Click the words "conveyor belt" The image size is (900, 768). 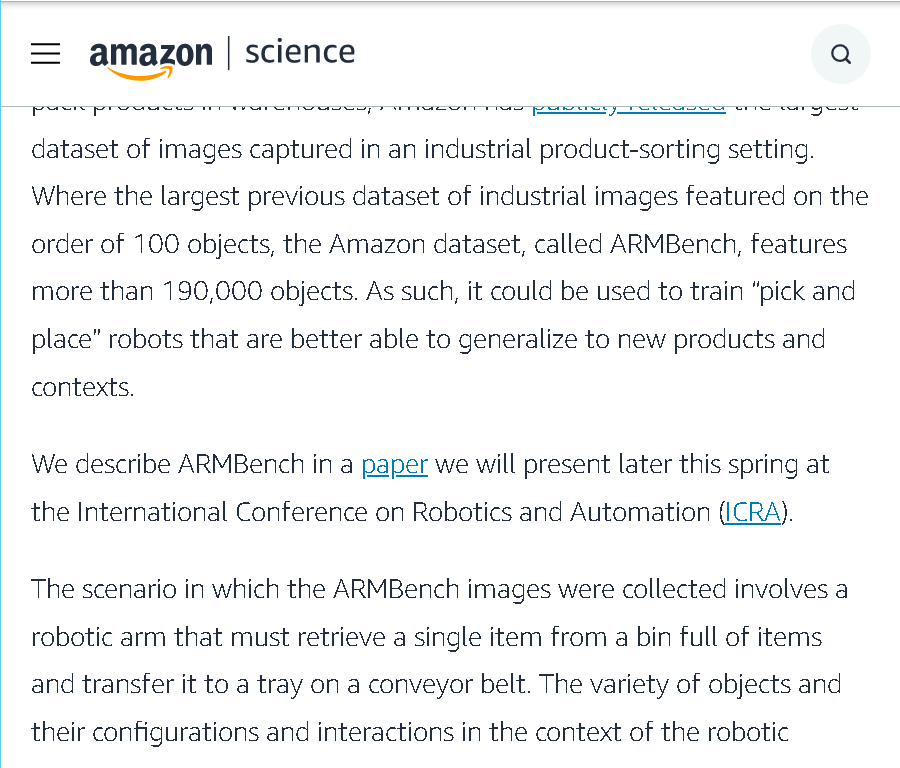(449, 685)
